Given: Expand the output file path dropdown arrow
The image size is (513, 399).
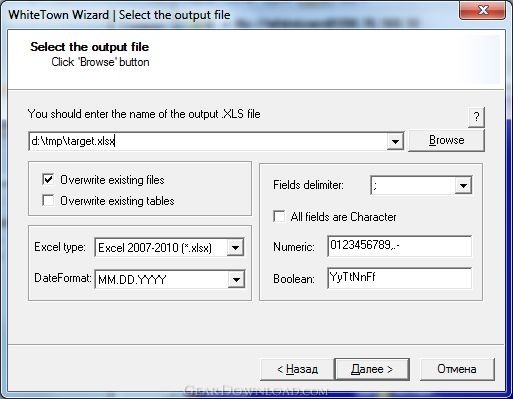Looking at the screenshot, I should [395, 141].
